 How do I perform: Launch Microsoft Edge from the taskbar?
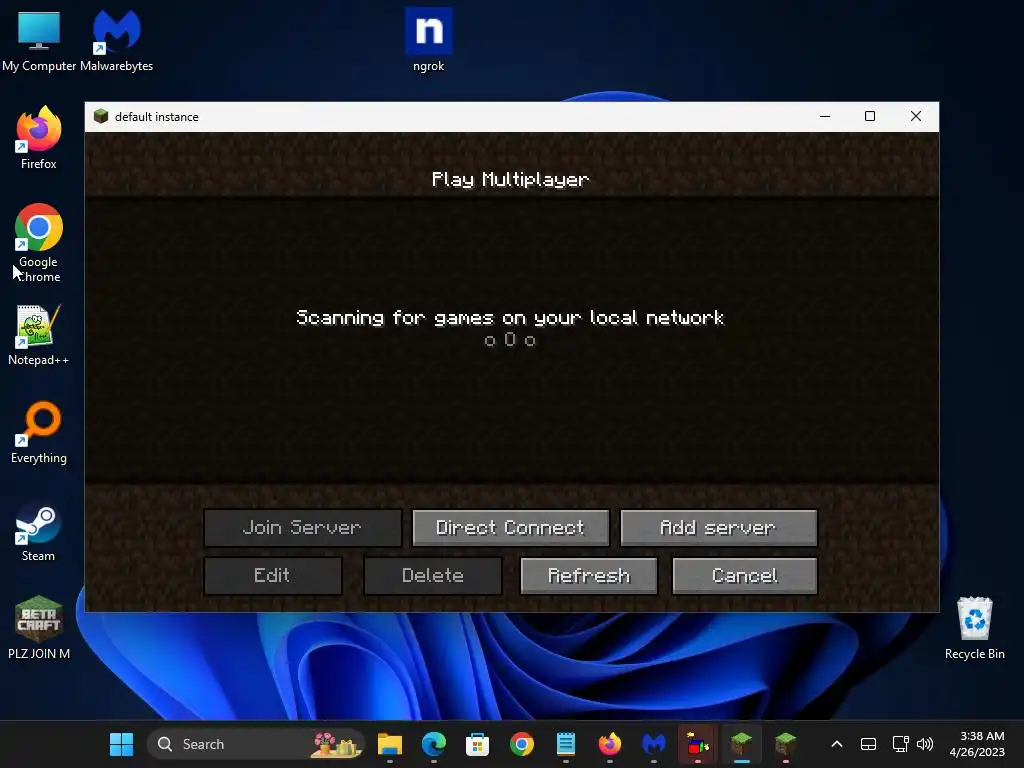[x=434, y=744]
